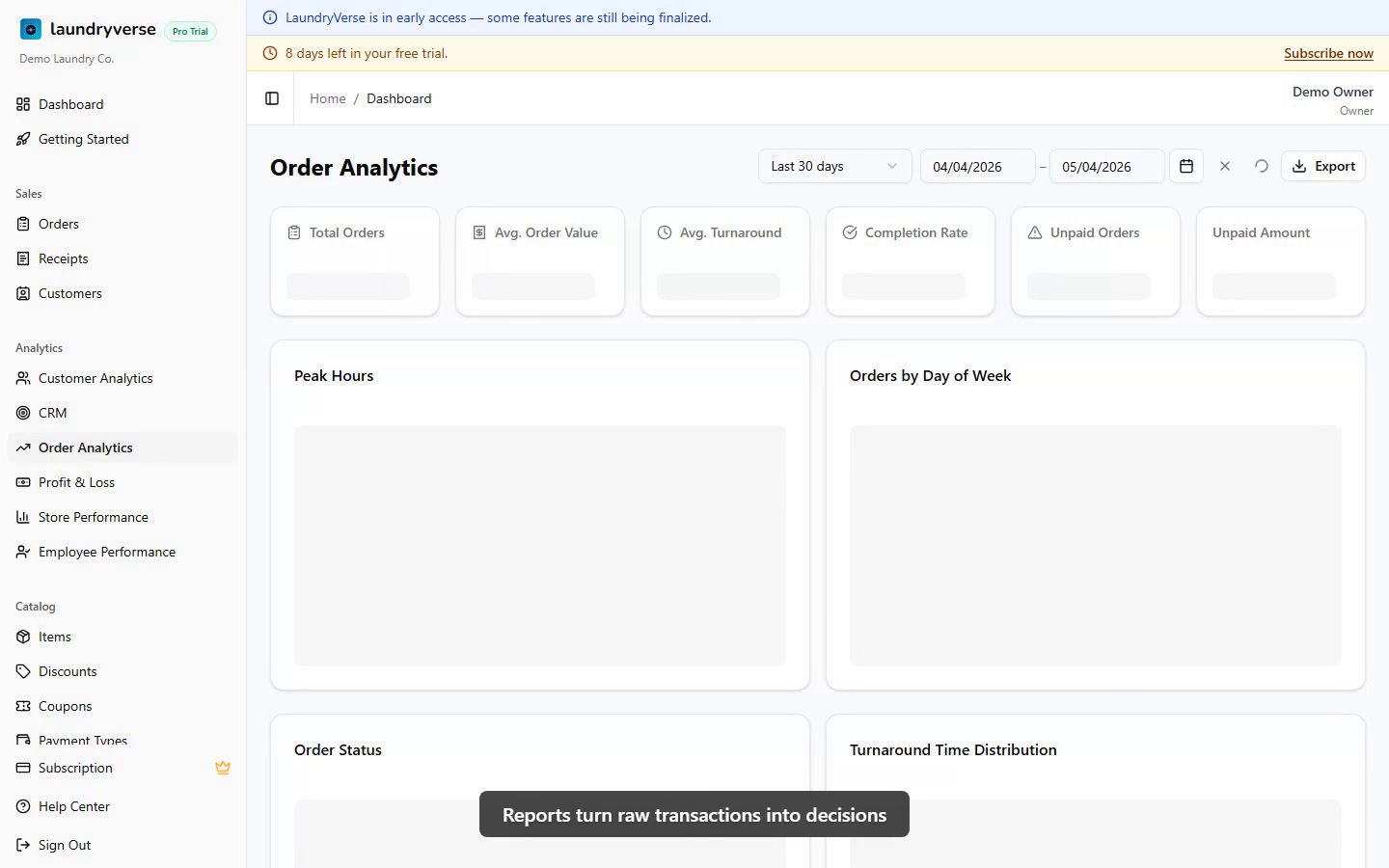The height and width of the screenshot is (868, 1389).
Task: Open Employee Performance report
Action: (123, 552)
